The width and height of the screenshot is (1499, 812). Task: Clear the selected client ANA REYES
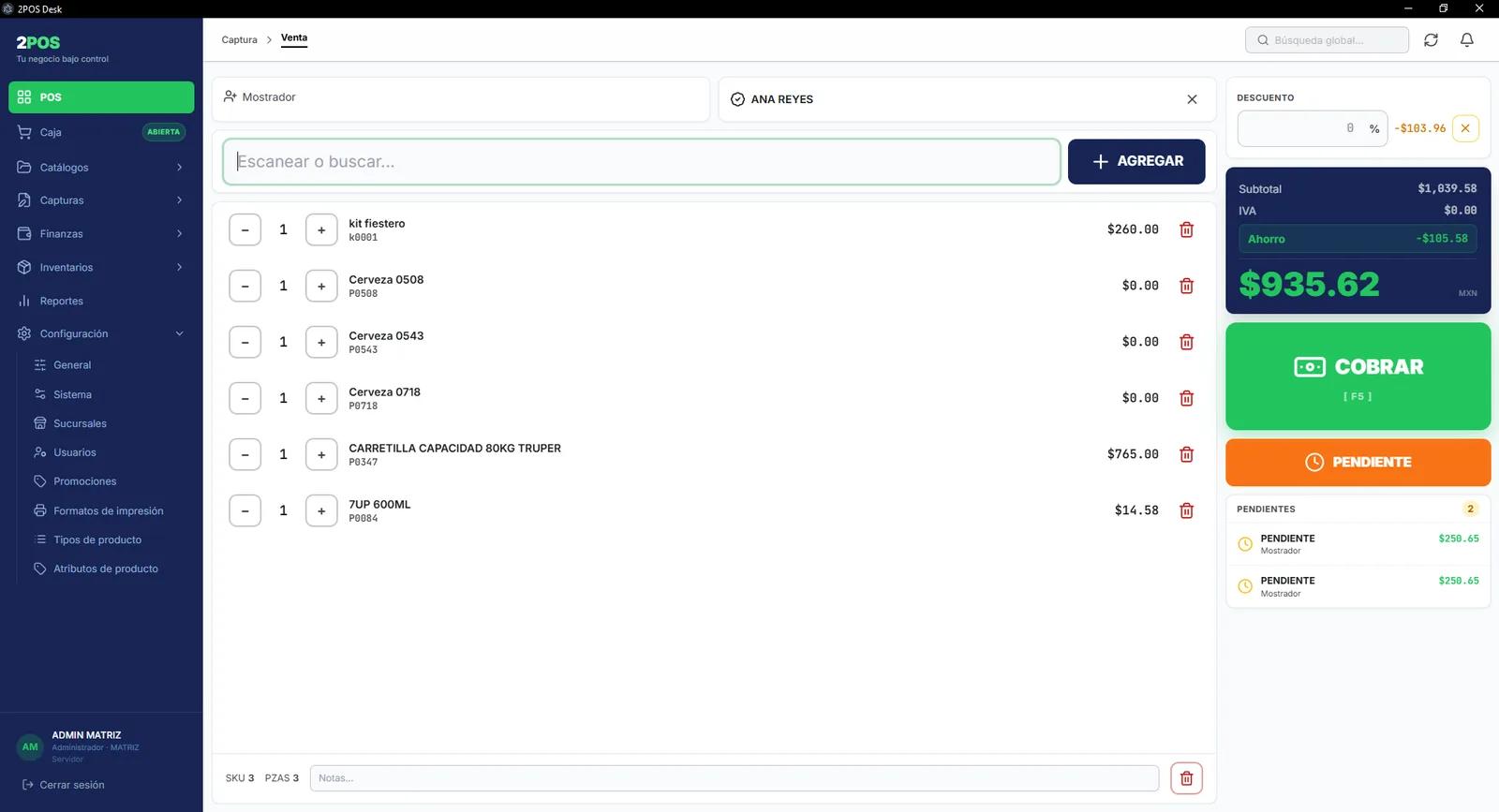(x=1192, y=99)
